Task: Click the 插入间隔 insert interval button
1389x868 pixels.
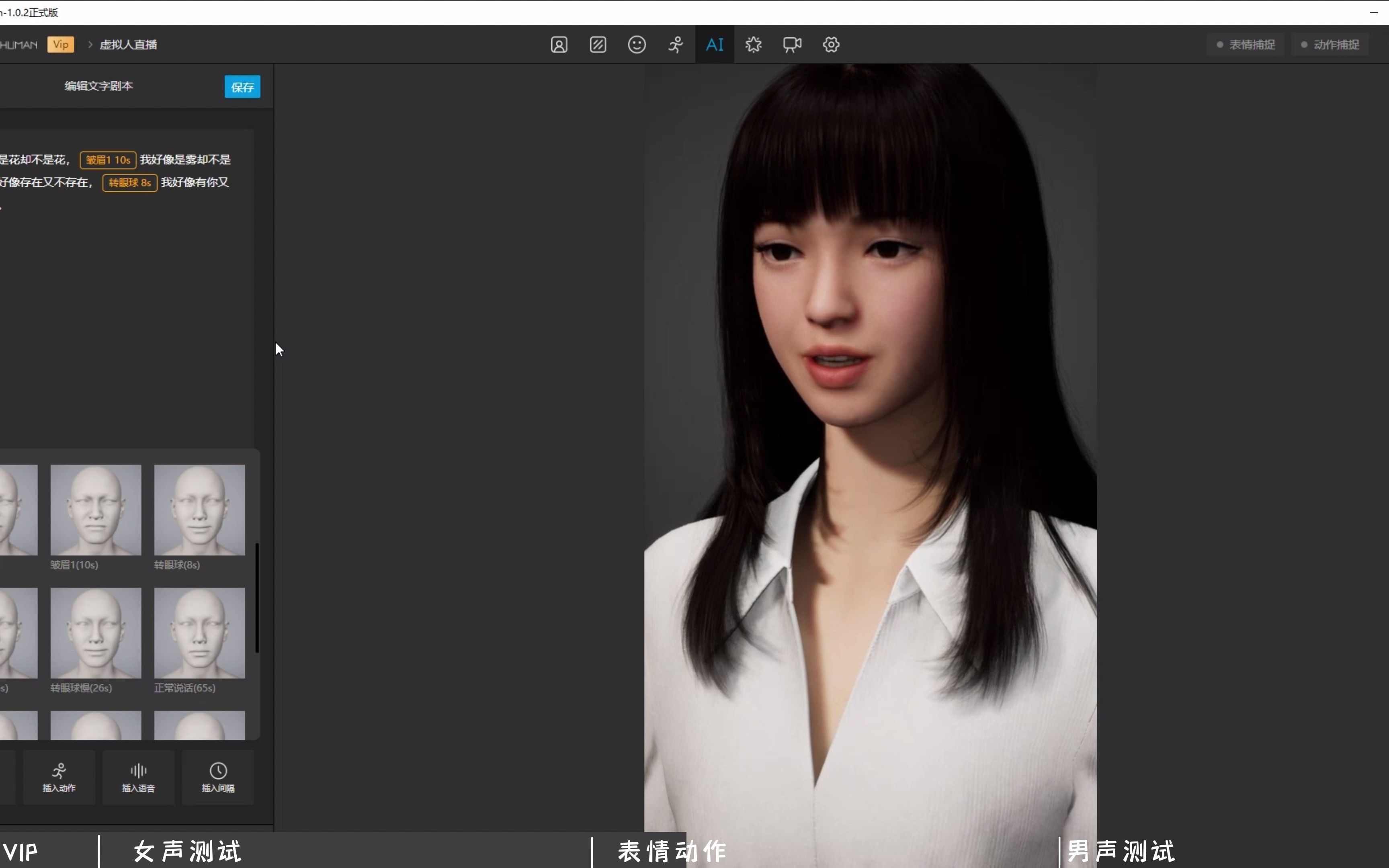Action: click(x=218, y=777)
